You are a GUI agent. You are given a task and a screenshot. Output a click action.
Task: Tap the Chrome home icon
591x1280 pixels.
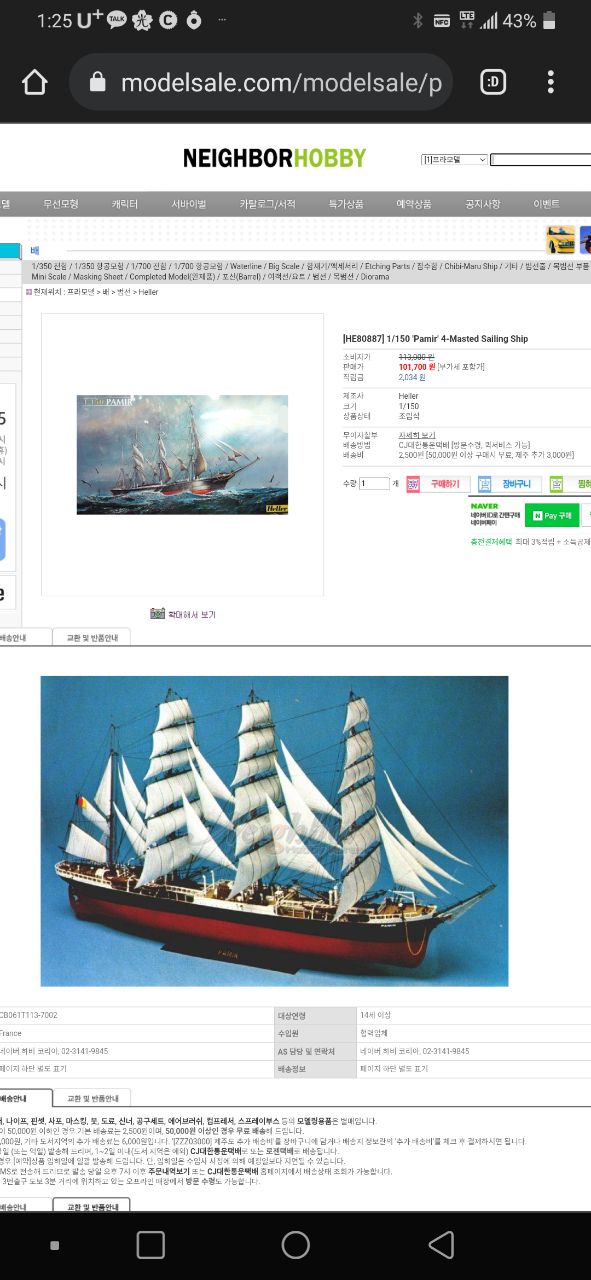35,83
